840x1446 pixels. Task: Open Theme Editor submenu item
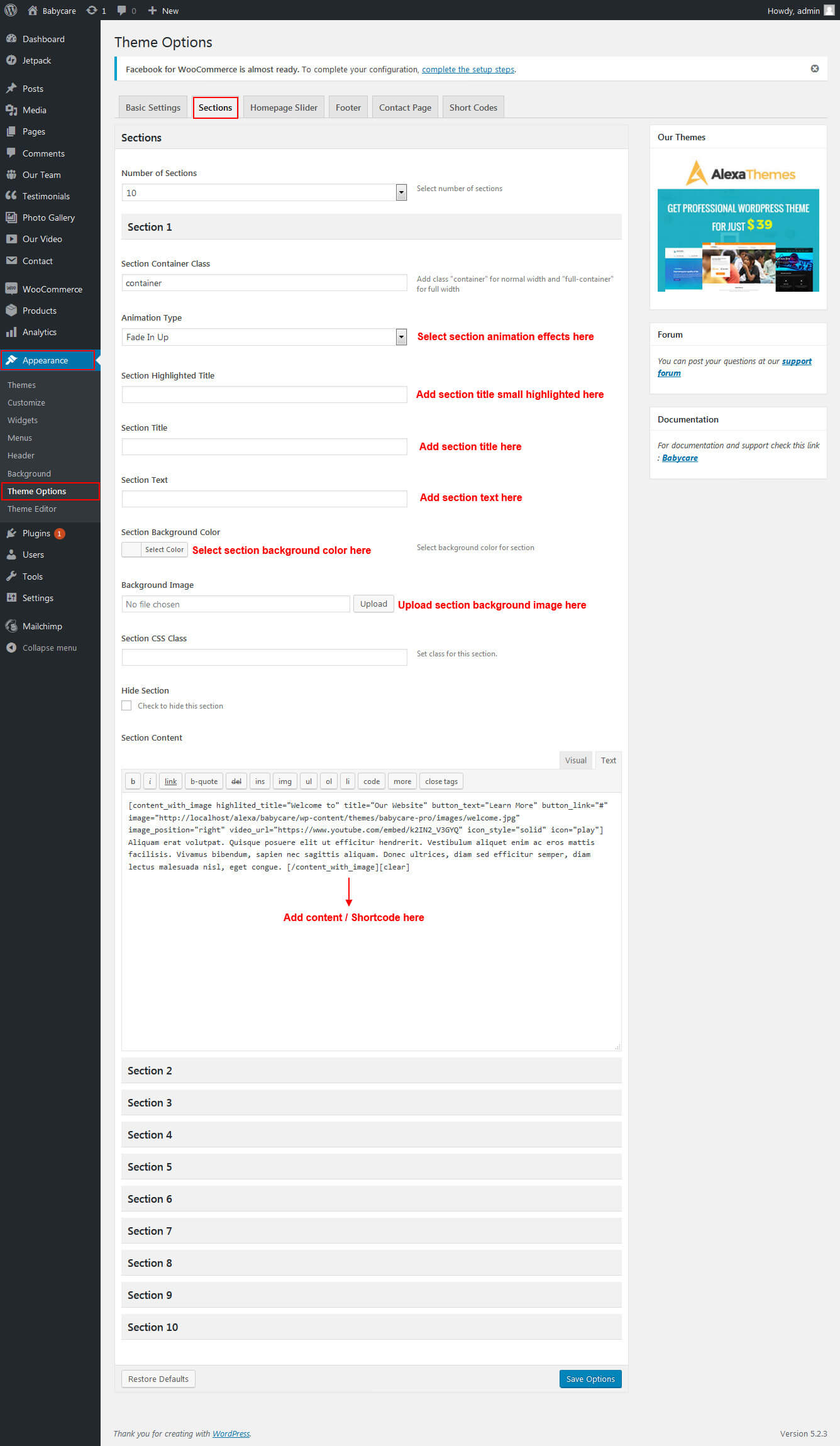pos(32,509)
